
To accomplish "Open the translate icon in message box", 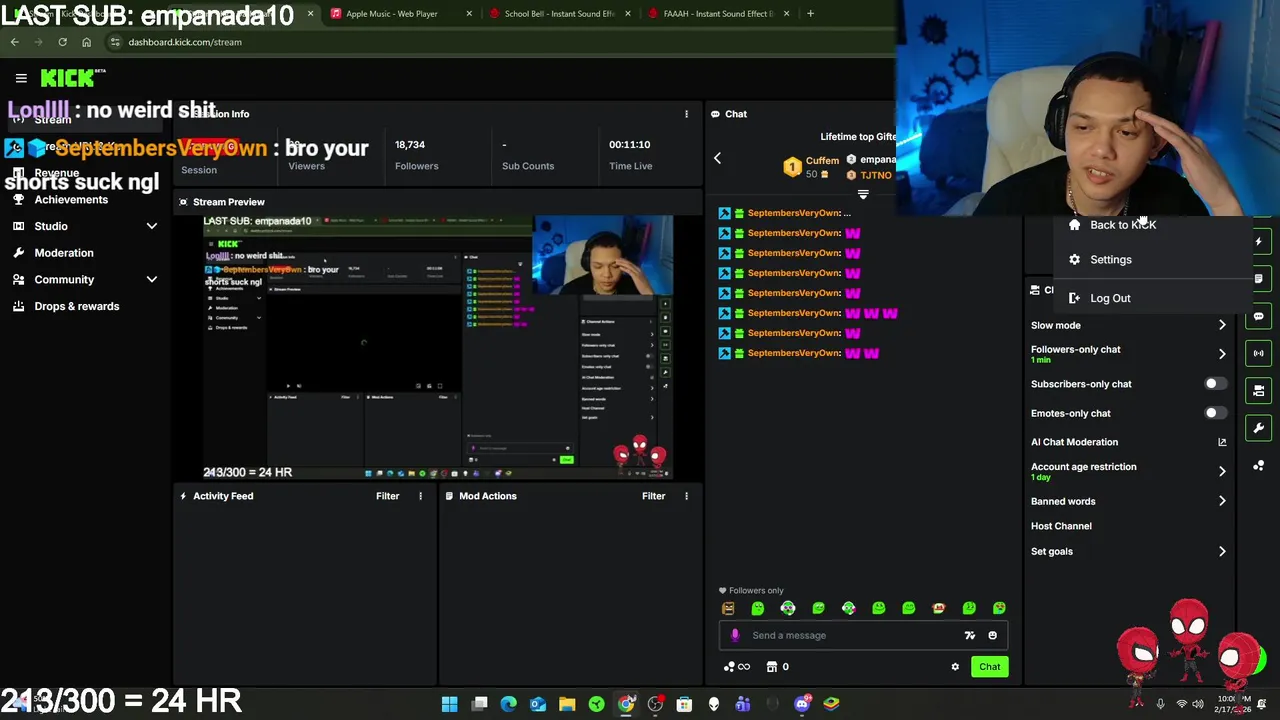I will (x=969, y=635).
